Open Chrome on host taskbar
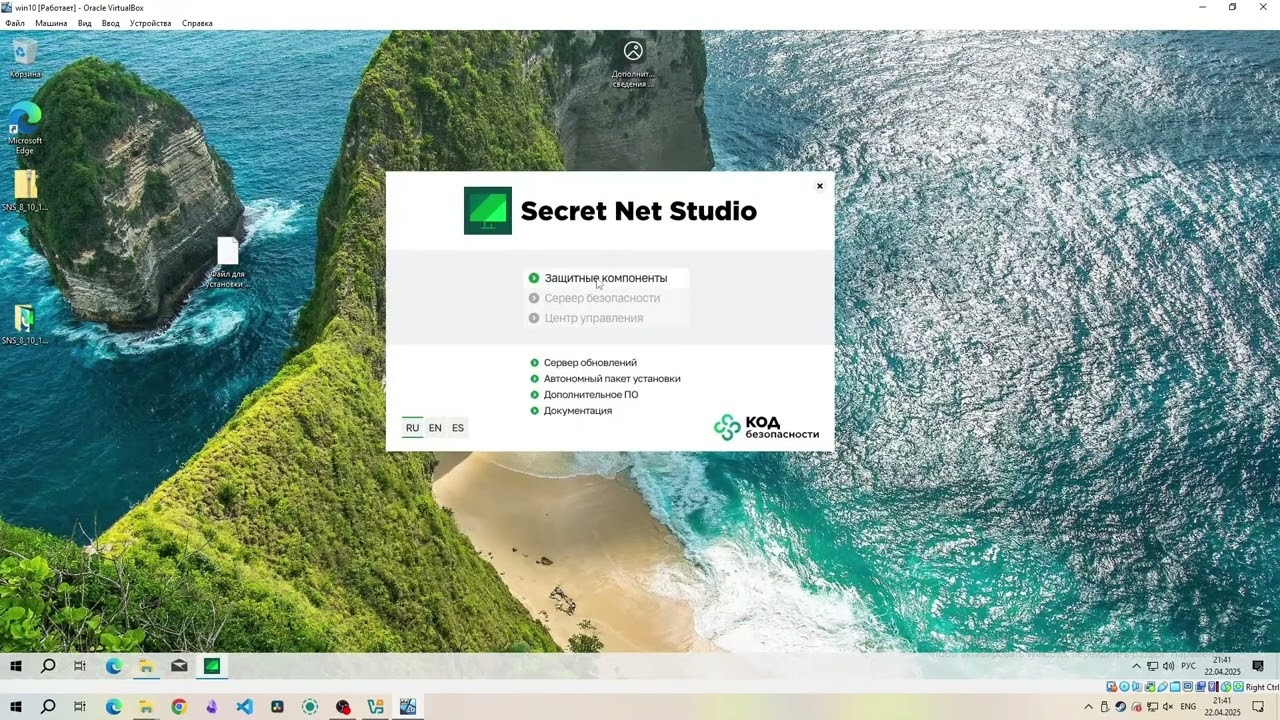 coord(179,707)
